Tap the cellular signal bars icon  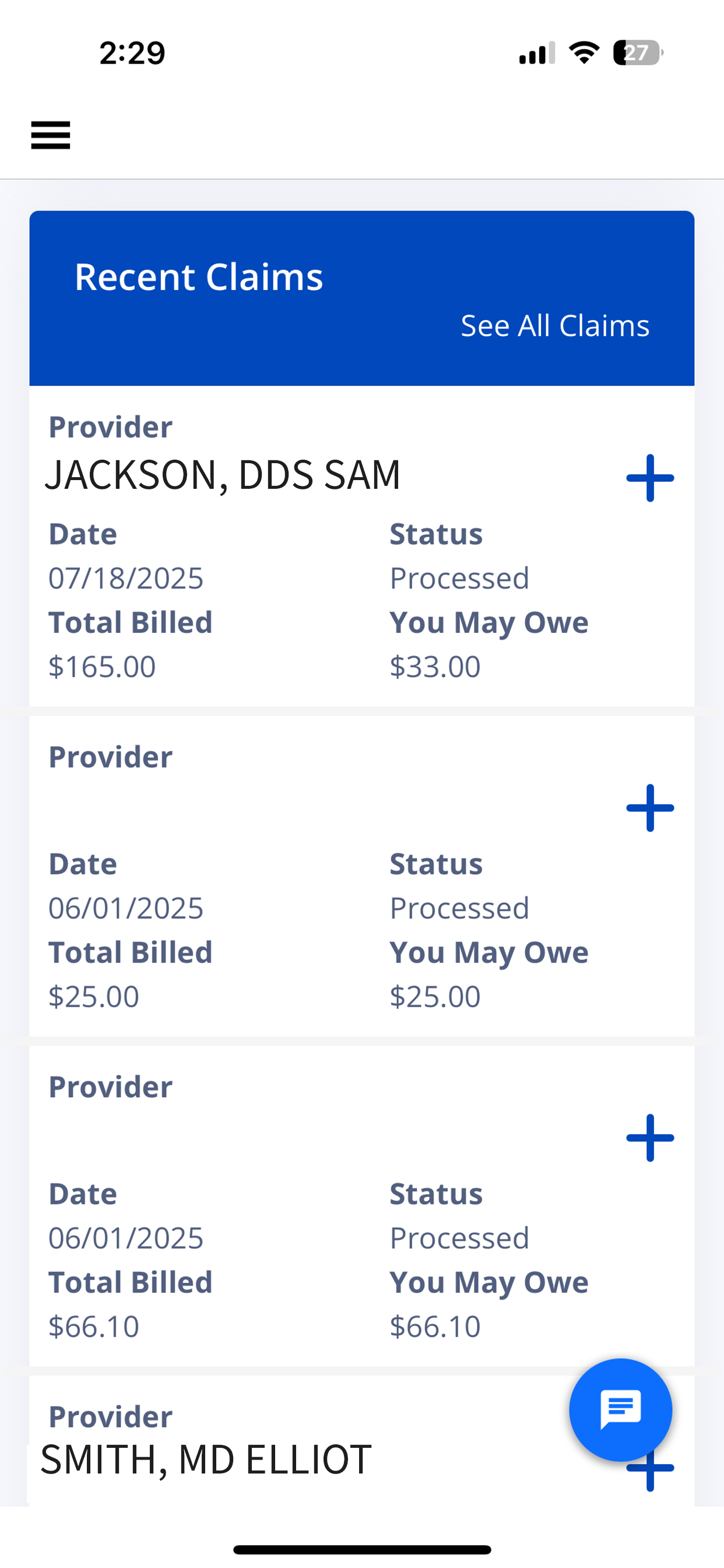pyautogui.click(x=537, y=53)
